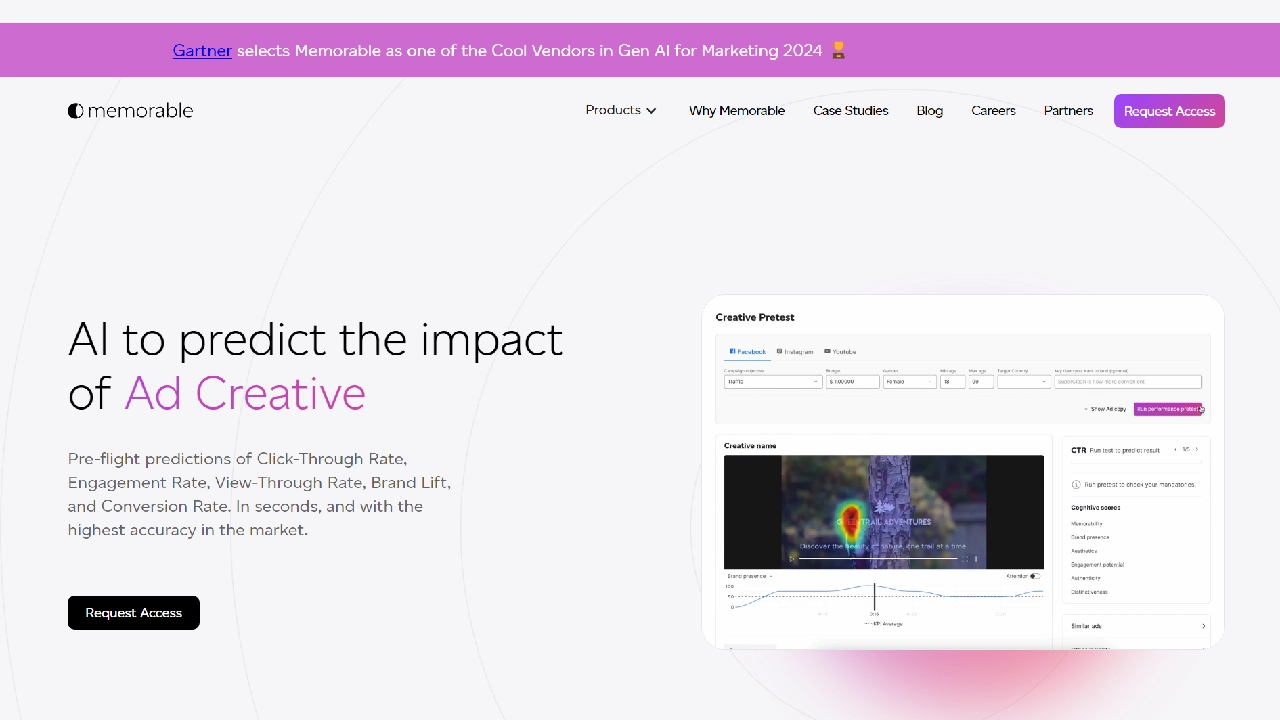Click the info icon beside the mandatories message
This screenshot has height=720, width=1280.
tap(1076, 484)
